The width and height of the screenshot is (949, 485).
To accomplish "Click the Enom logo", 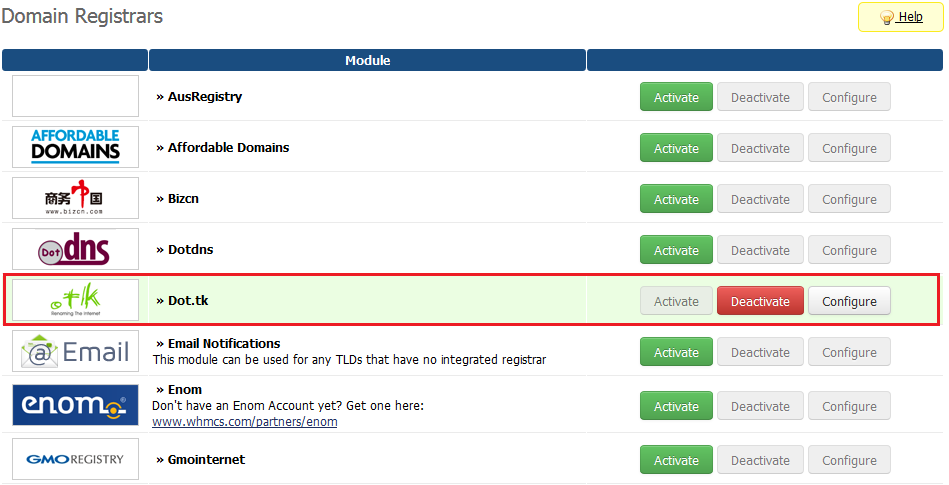I will 76,405.
